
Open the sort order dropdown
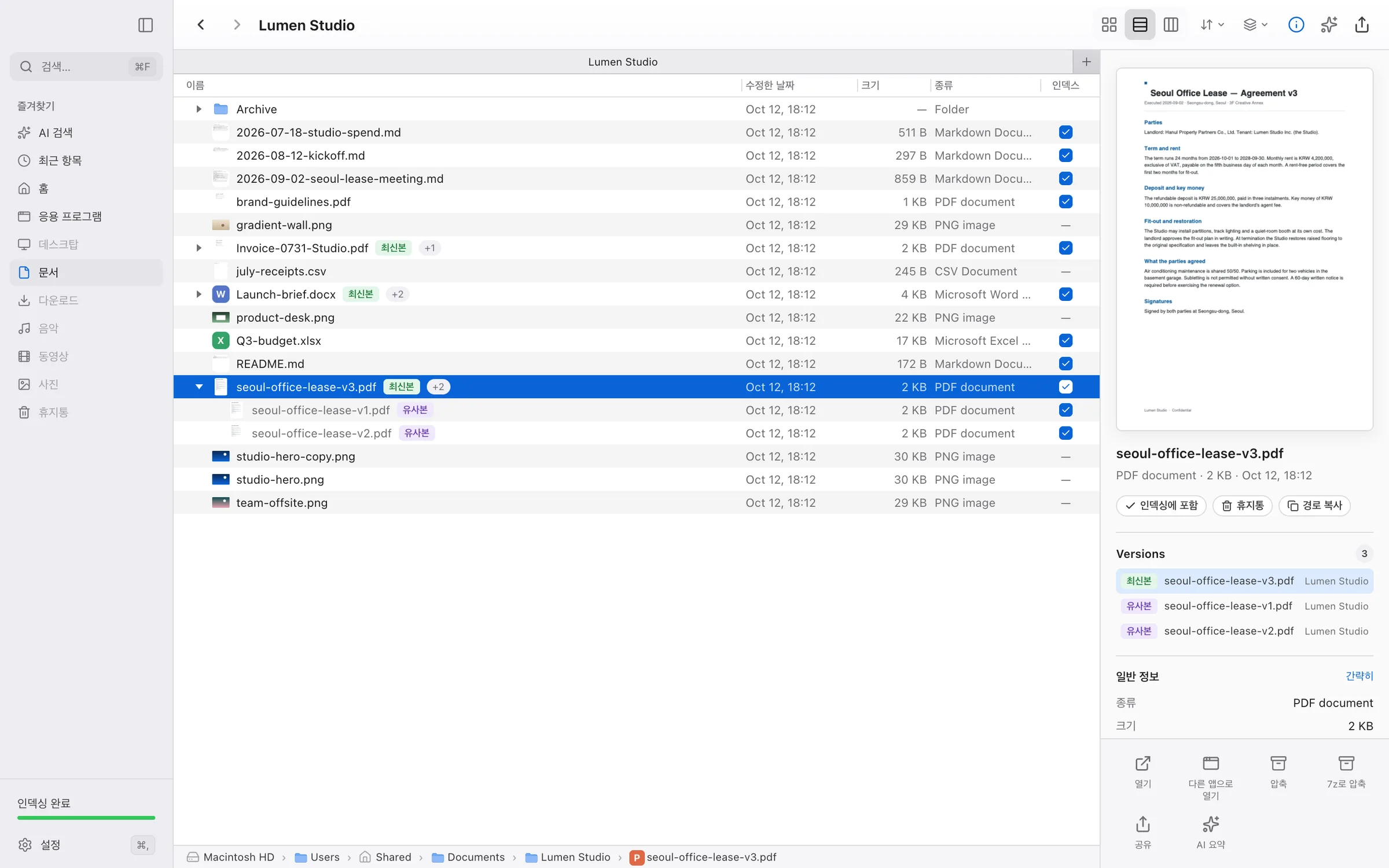(x=1212, y=25)
